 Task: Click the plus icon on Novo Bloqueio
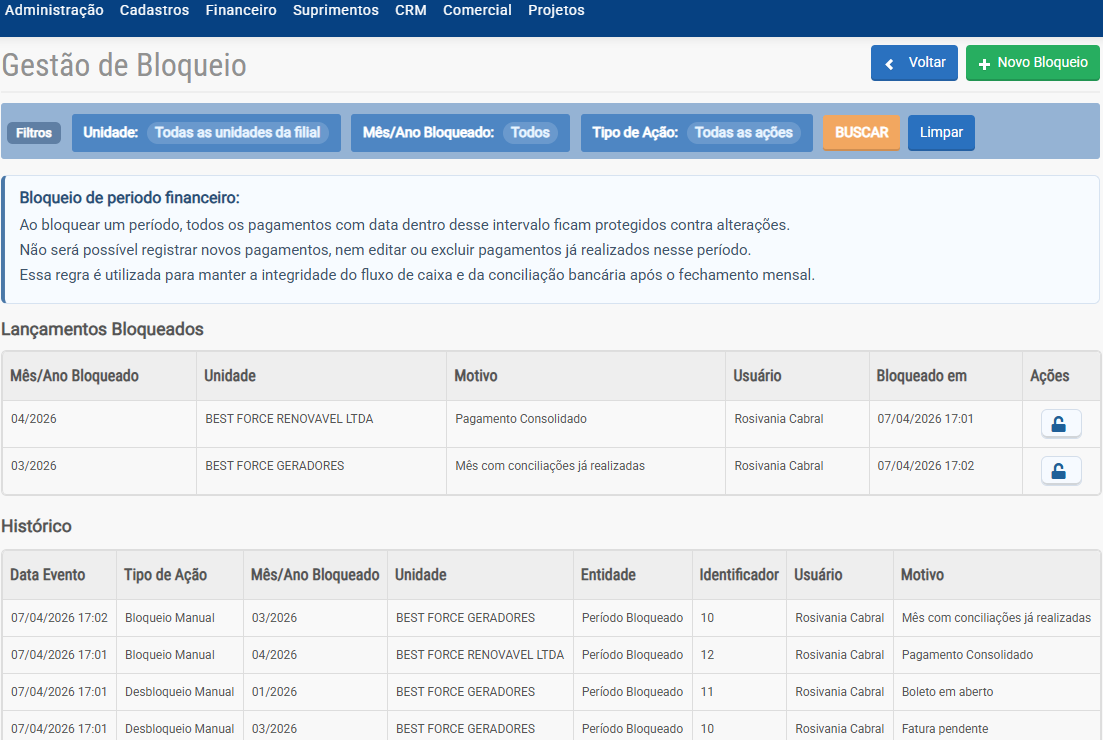[983, 62]
